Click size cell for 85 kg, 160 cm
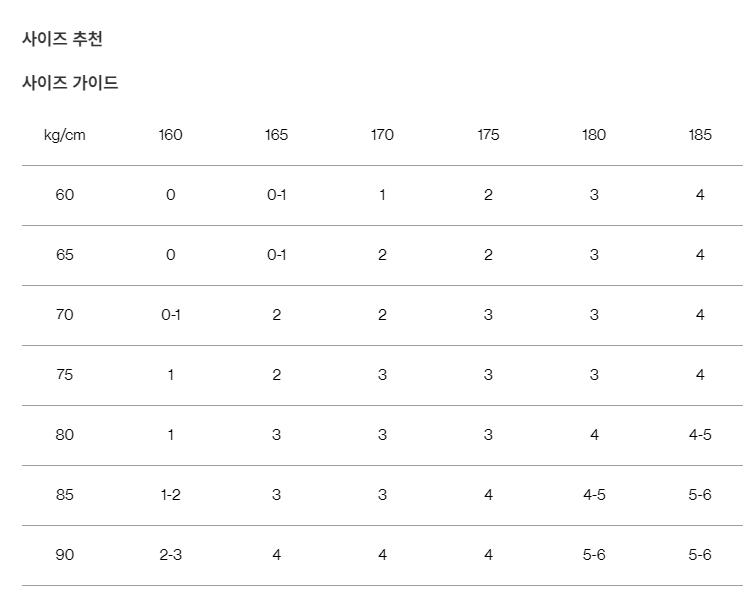This screenshot has height=596, width=749. click(x=171, y=495)
